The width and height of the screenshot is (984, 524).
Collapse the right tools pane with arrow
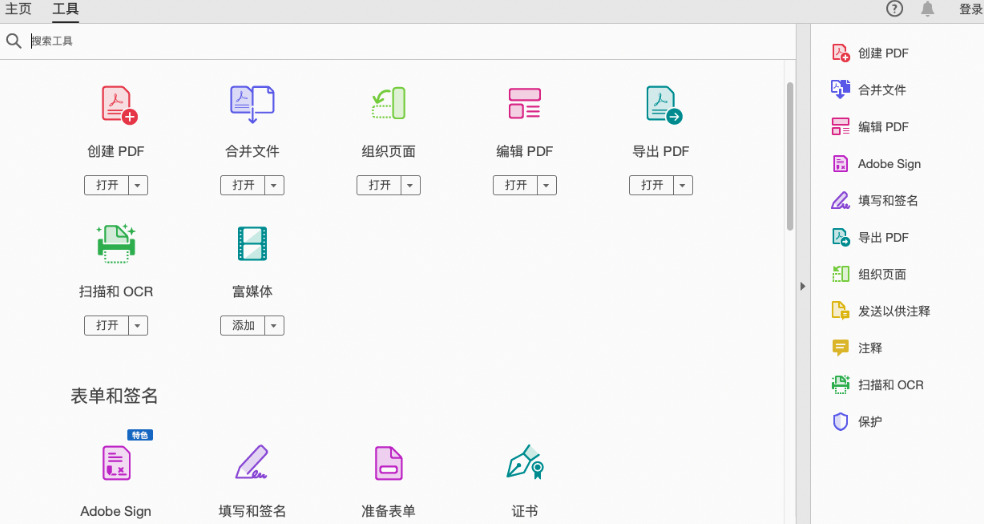click(803, 286)
